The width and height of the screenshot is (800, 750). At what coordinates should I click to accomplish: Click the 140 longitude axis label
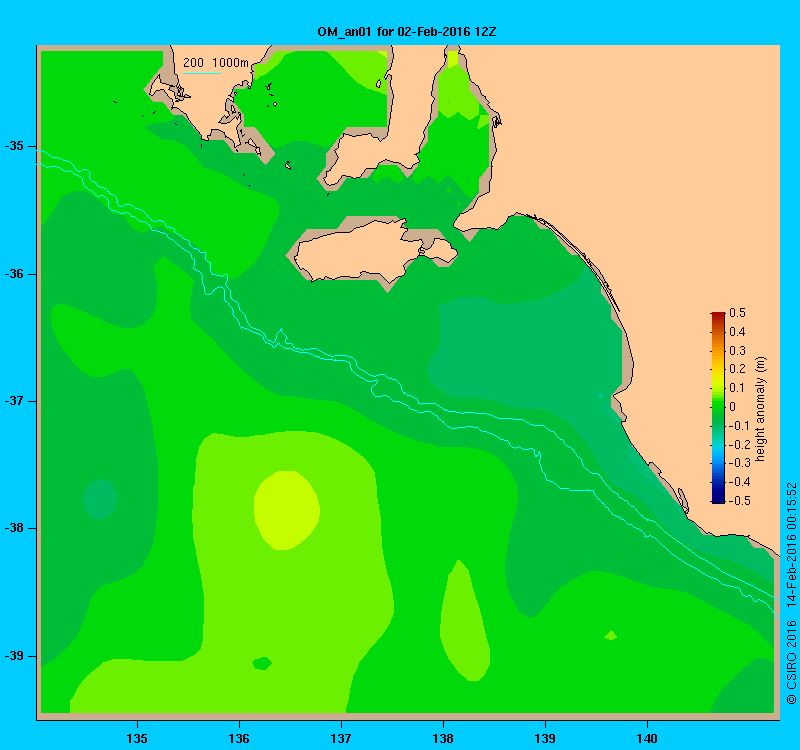647,738
